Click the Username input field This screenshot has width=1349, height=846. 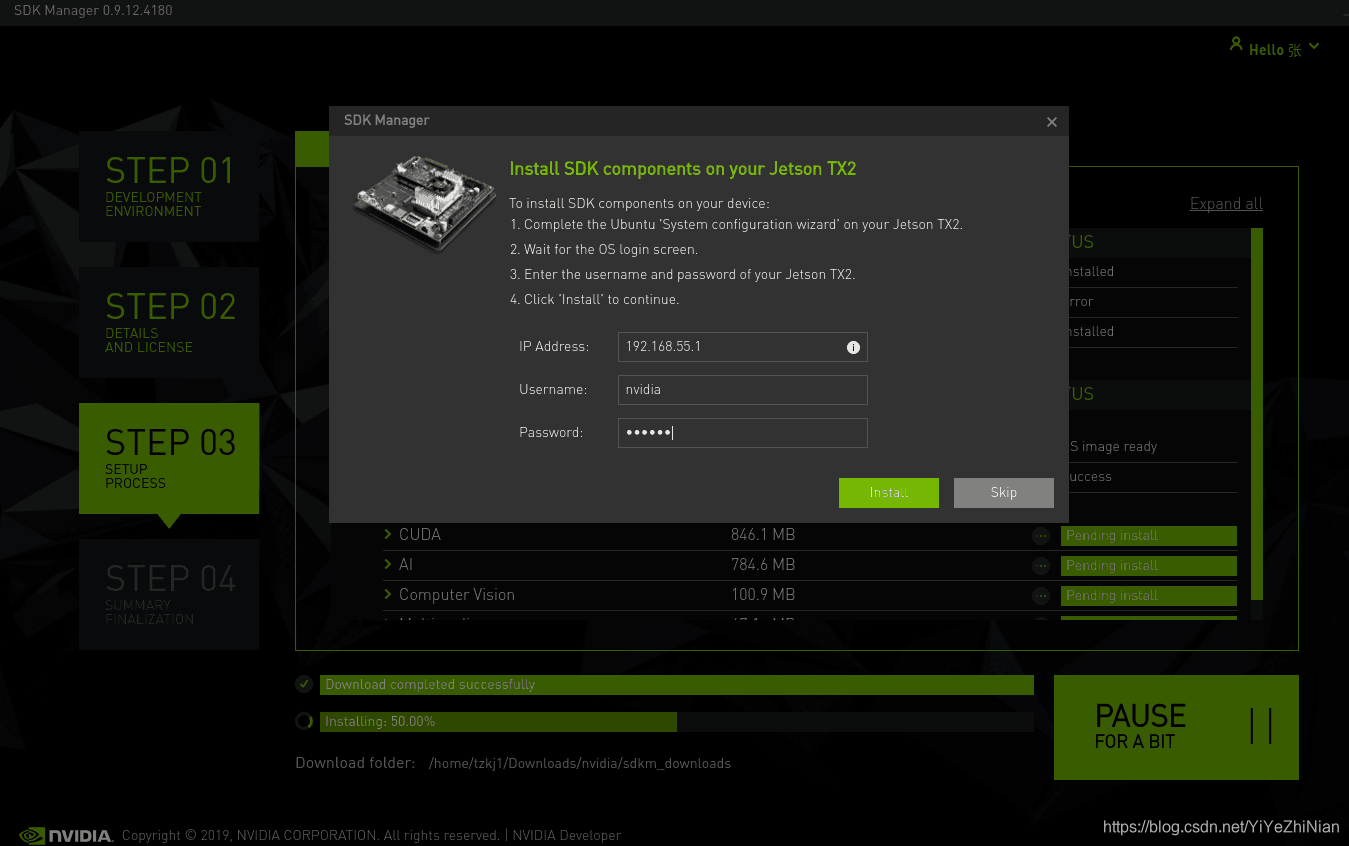click(x=742, y=390)
